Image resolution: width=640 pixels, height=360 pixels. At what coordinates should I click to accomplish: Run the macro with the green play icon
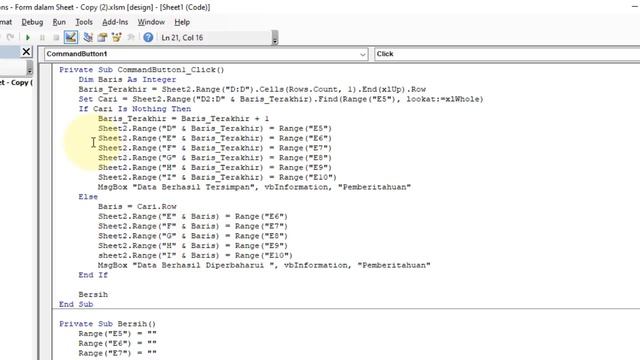coord(28,38)
